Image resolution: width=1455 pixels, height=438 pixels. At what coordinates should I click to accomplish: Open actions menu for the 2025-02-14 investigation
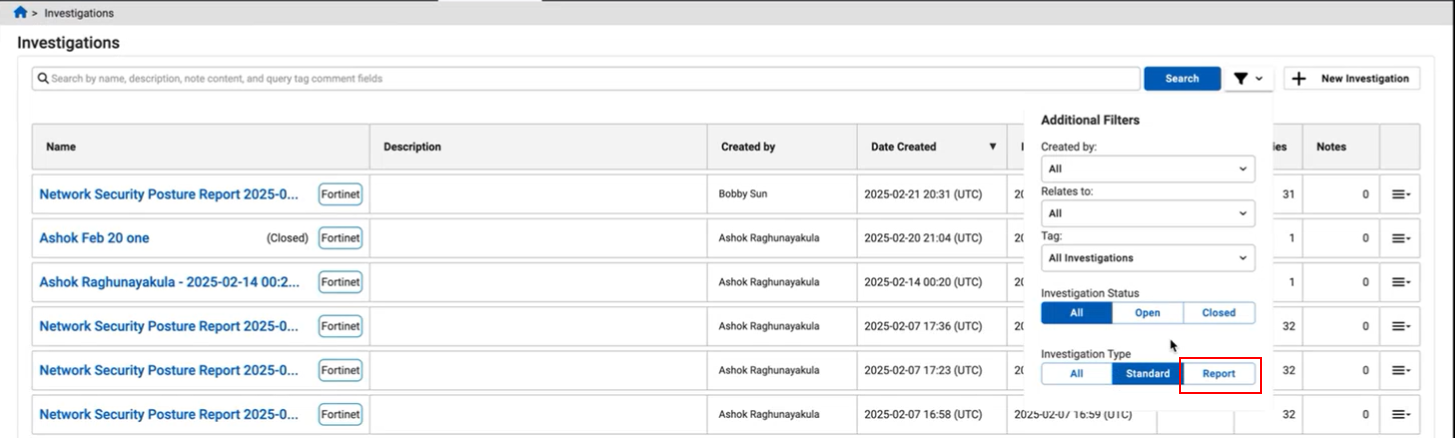(1400, 283)
